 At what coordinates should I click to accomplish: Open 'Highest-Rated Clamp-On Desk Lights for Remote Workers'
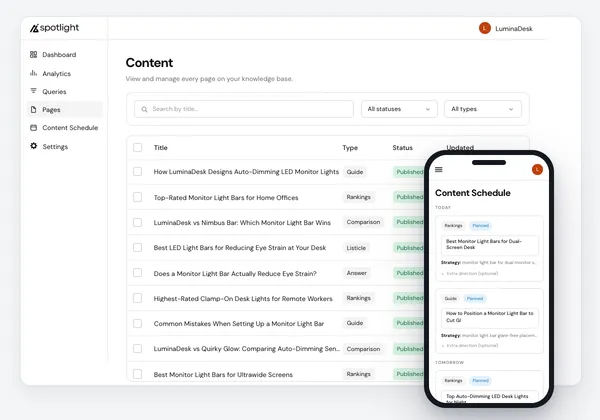pos(243,299)
